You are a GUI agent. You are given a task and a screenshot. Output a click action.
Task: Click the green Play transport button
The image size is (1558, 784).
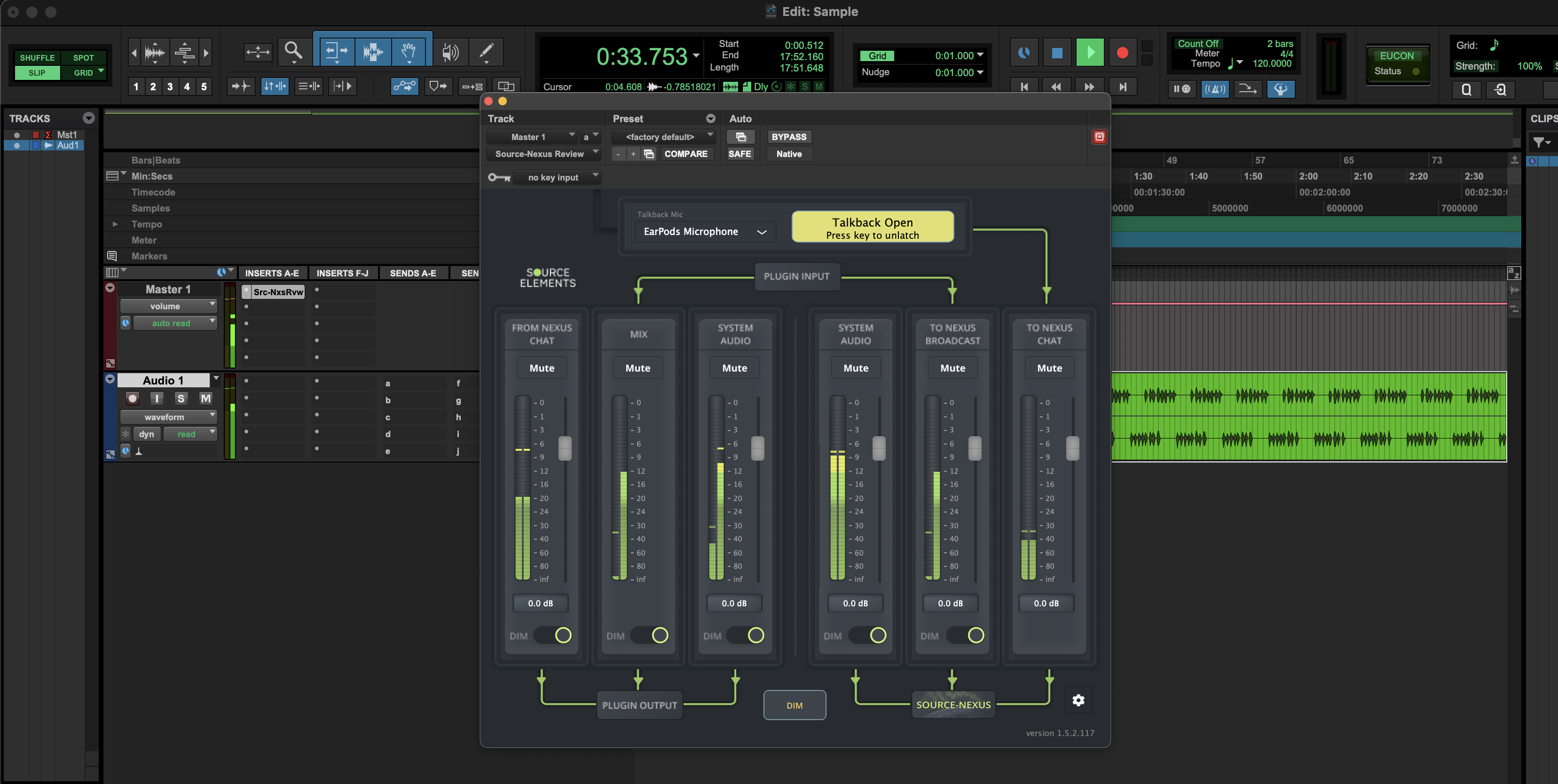click(x=1090, y=53)
